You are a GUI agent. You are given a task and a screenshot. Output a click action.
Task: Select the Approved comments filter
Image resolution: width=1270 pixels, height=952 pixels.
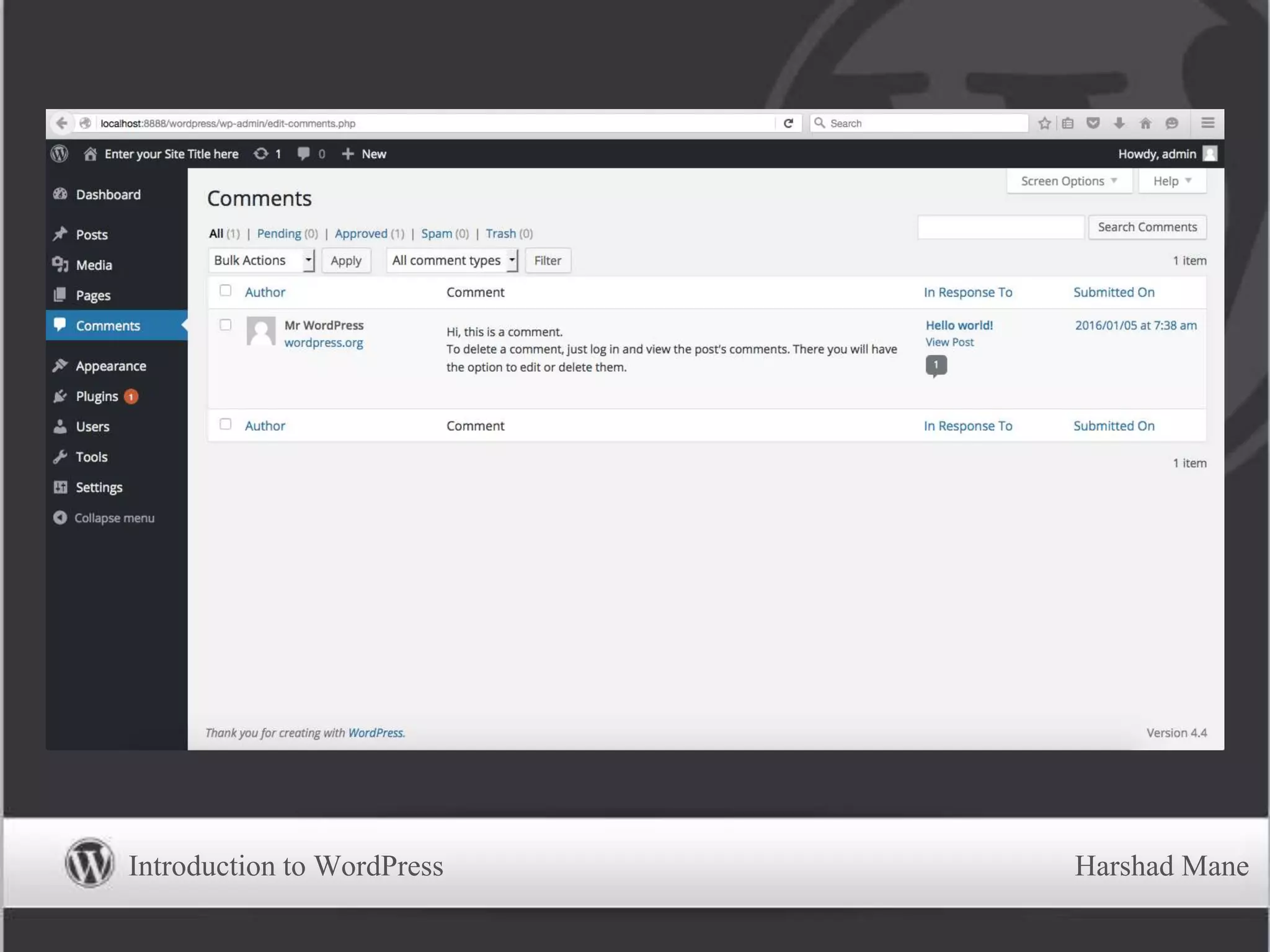(361, 233)
